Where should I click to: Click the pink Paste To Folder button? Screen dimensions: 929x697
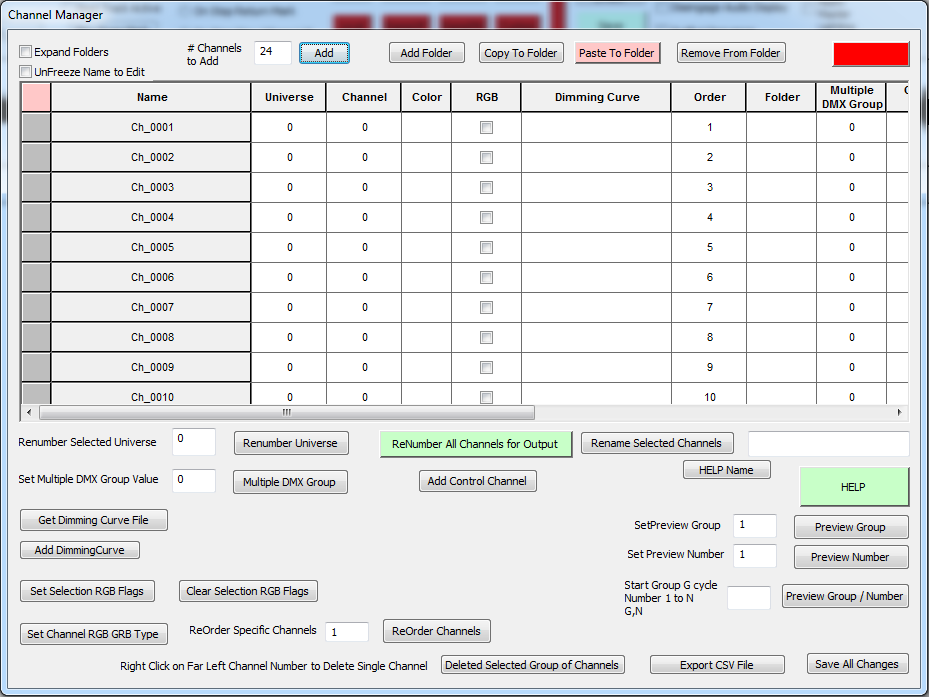point(617,53)
